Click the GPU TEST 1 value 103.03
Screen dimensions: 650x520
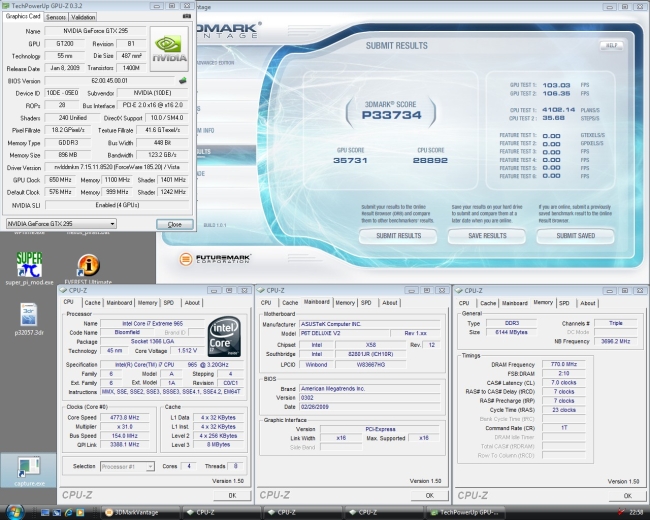(x=556, y=85)
